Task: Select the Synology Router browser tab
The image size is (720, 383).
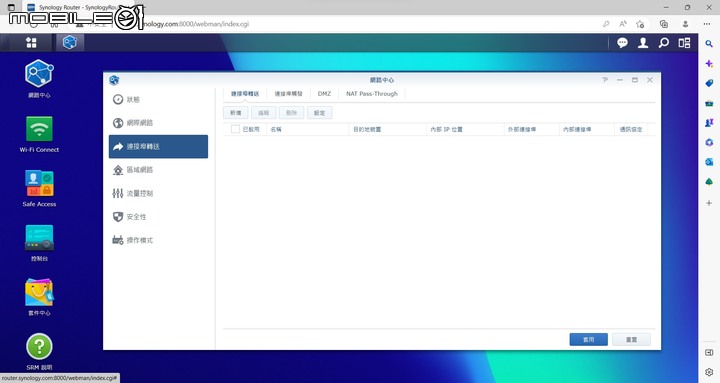Action: [x=78, y=7]
